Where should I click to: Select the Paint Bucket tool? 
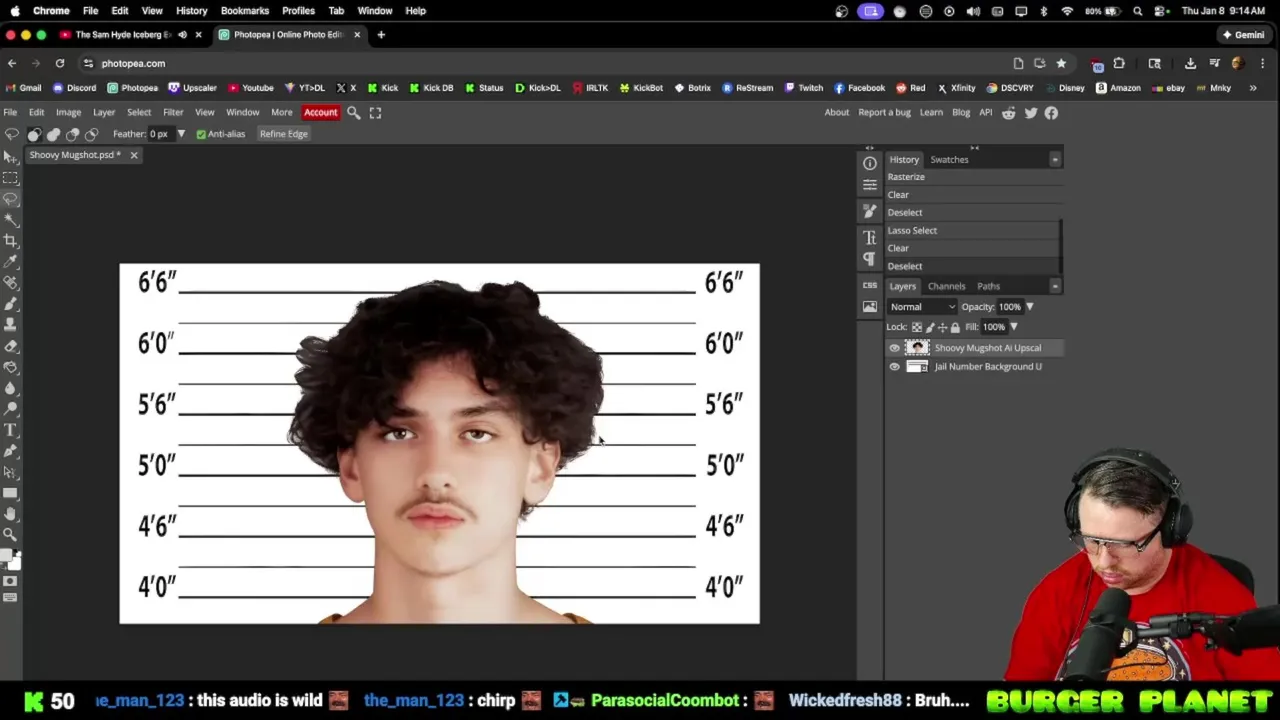11,367
